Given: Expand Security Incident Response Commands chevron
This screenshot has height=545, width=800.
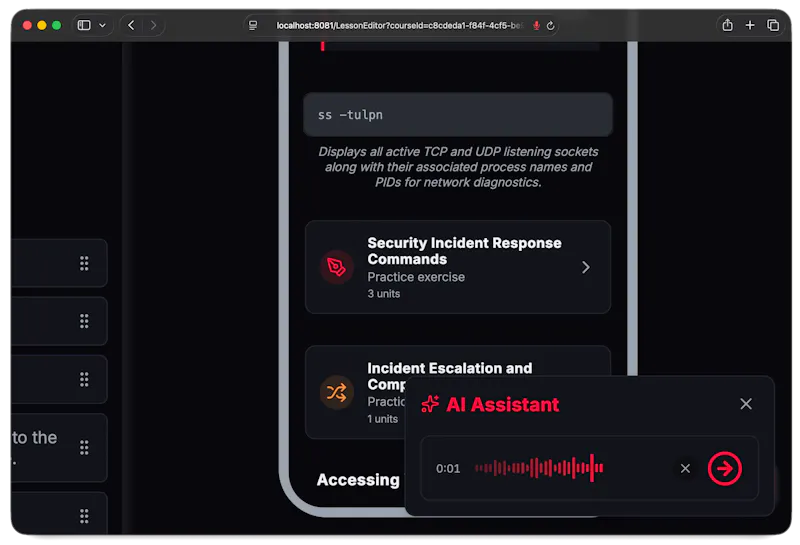Looking at the screenshot, I should tap(586, 267).
